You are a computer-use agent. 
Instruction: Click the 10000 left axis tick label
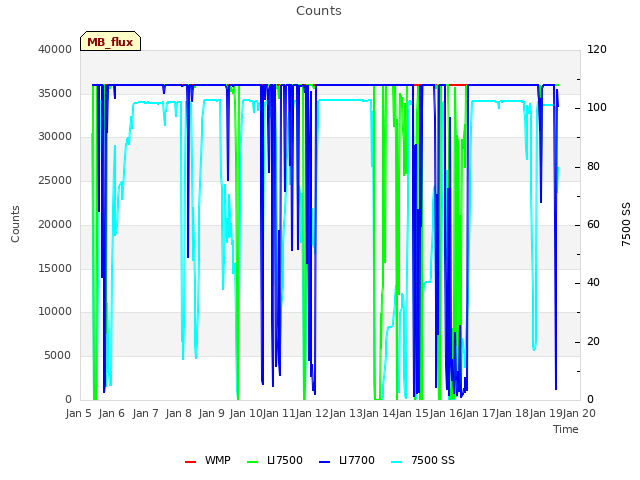click(x=55, y=312)
